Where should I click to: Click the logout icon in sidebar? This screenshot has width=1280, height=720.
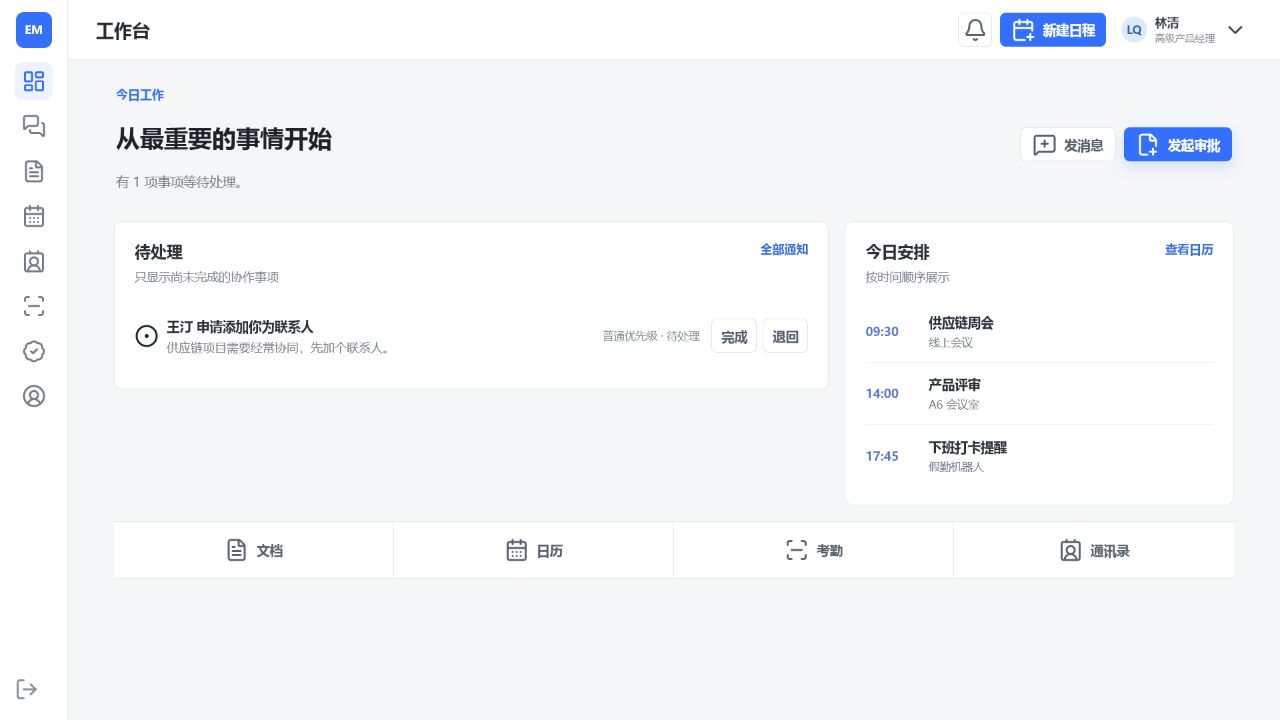click(27, 689)
